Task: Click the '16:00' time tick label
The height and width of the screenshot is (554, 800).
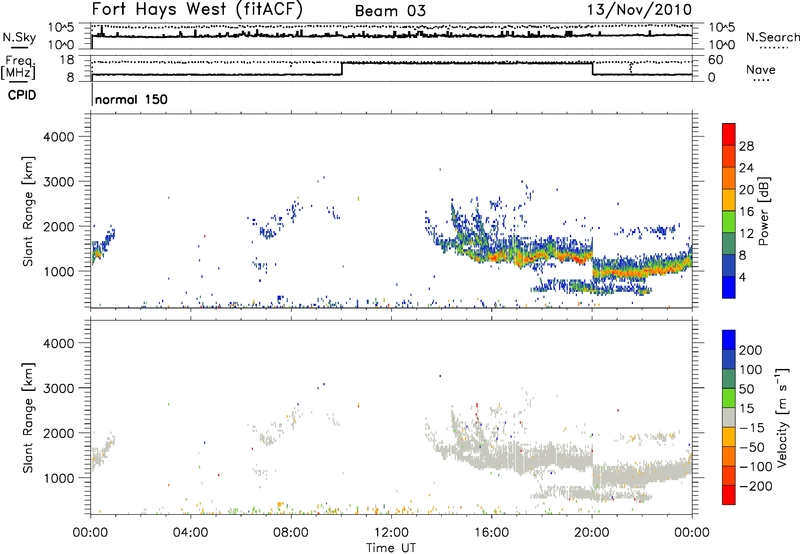Action: point(491,533)
